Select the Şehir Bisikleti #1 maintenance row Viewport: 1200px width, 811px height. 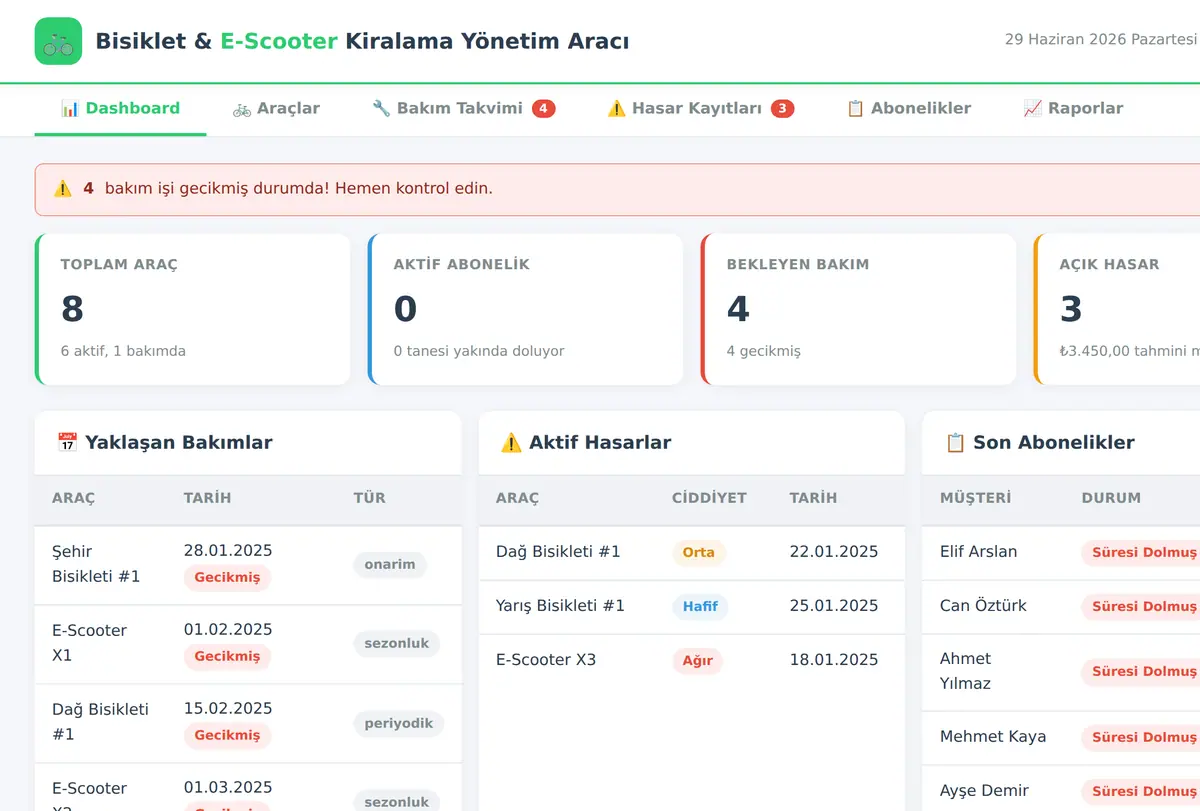point(248,564)
